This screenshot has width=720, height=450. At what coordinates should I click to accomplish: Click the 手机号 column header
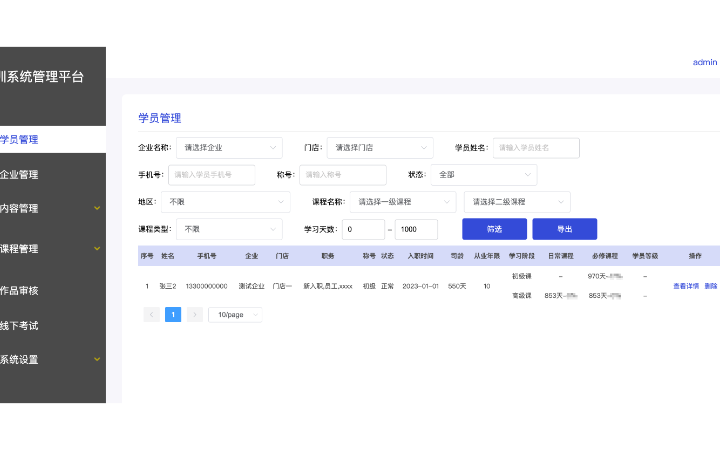[x=207, y=256]
